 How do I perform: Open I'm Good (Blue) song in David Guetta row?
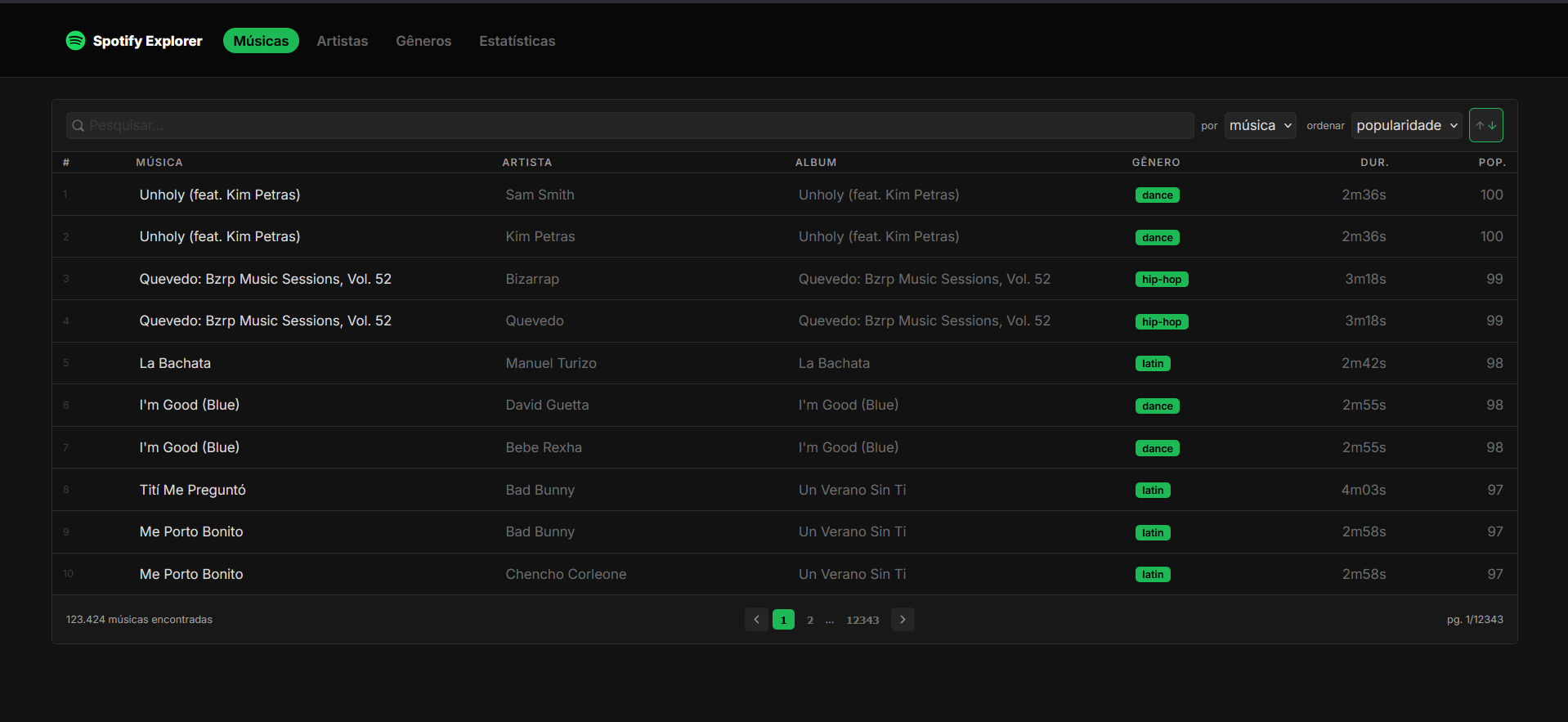point(190,405)
